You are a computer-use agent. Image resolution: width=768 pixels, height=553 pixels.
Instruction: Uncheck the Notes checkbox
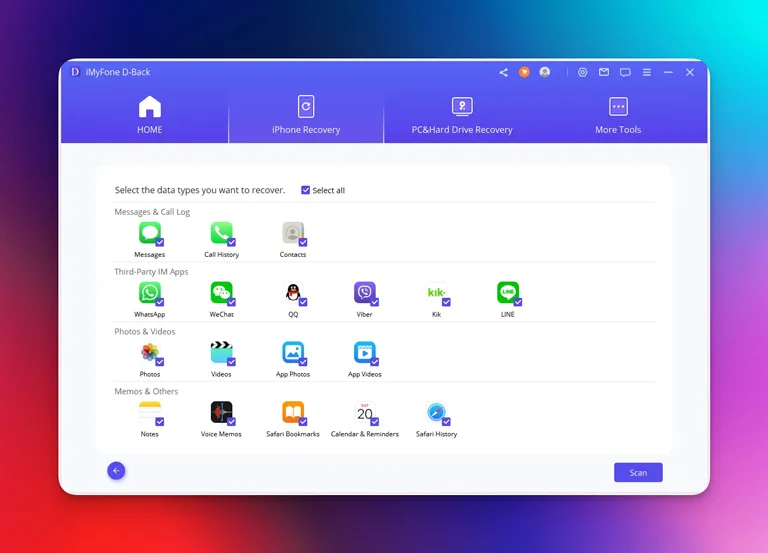click(x=160, y=421)
